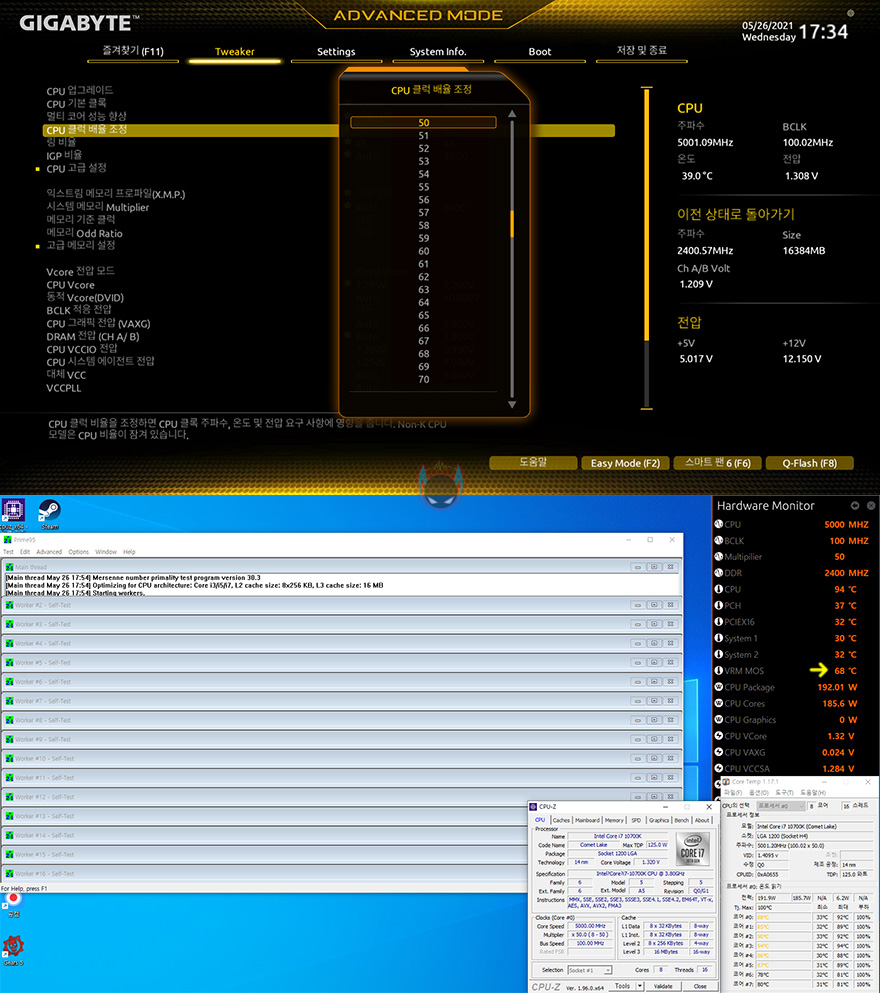The width and height of the screenshot is (880, 993).
Task: Open the Window menu in Prime95
Action: [x=106, y=552]
